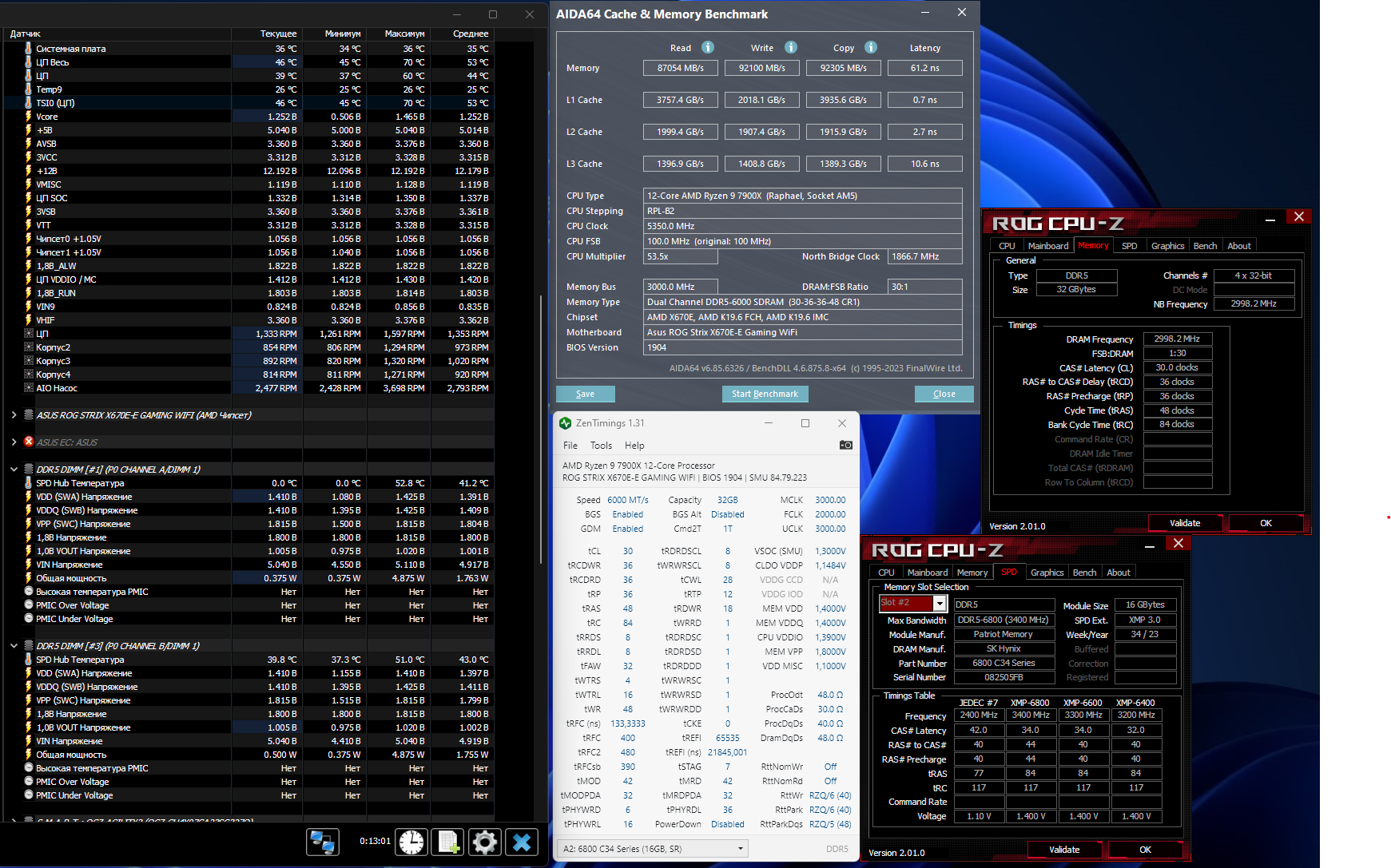The image size is (1391, 868).
Task: Select the TSI0 (ЦП) temperature row
Action: click(249, 103)
